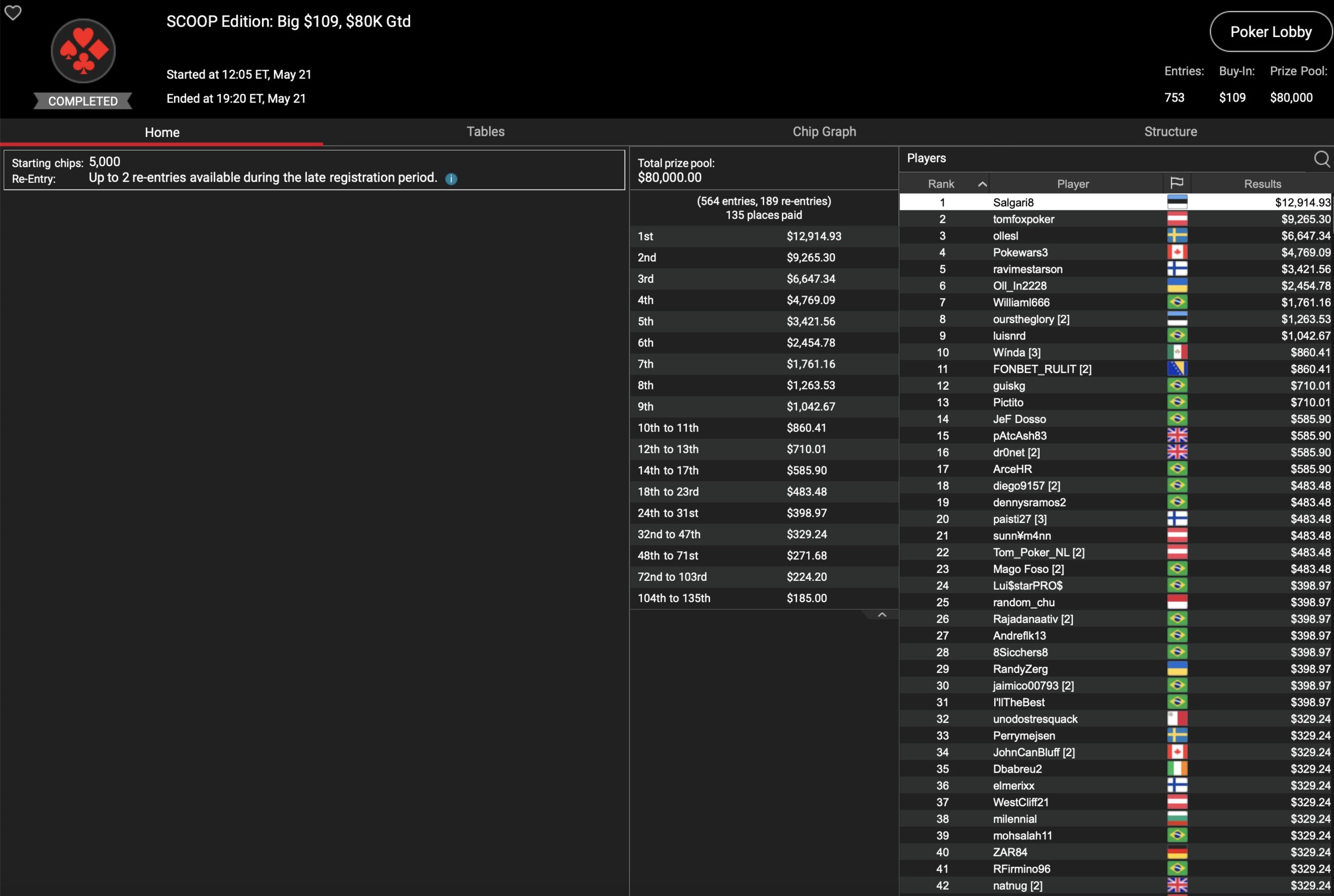Image resolution: width=1334 pixels, height=896 pixels.
Task: Open the re-entry info icon
Action: coord(451,179)
